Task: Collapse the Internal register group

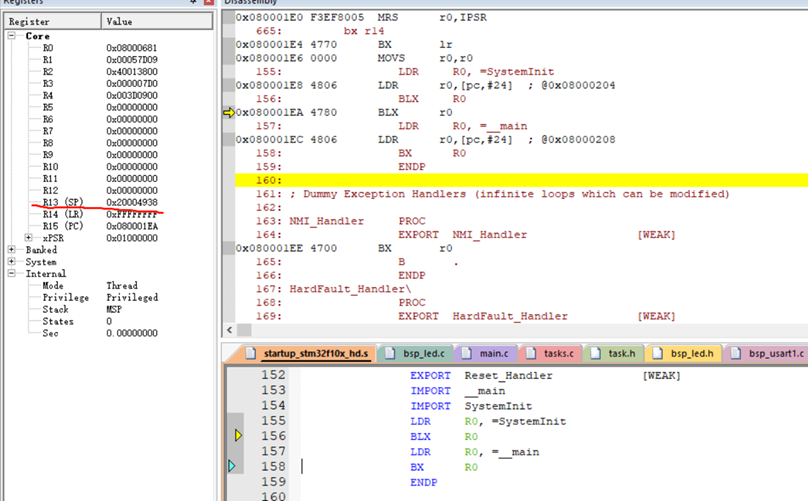Action: (x=11, y=273)
